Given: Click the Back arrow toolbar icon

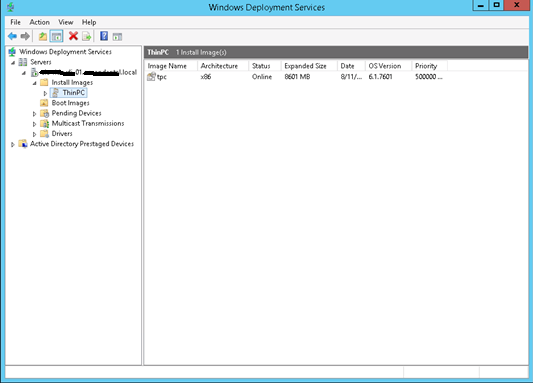Looking at the screenshot, I should pos(13,36).
